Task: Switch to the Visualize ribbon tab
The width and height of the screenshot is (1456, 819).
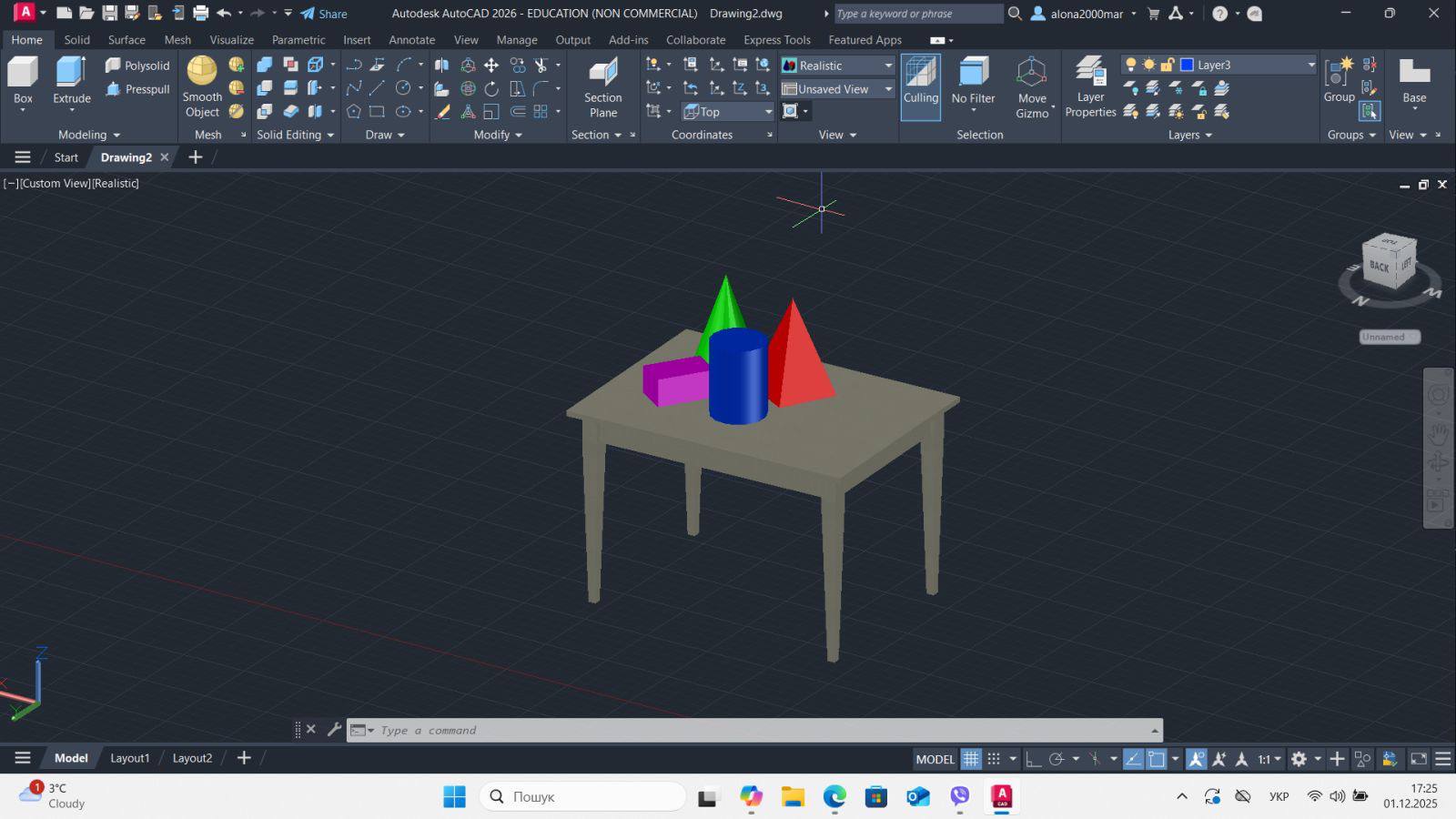Action: [x=231, y=40]
